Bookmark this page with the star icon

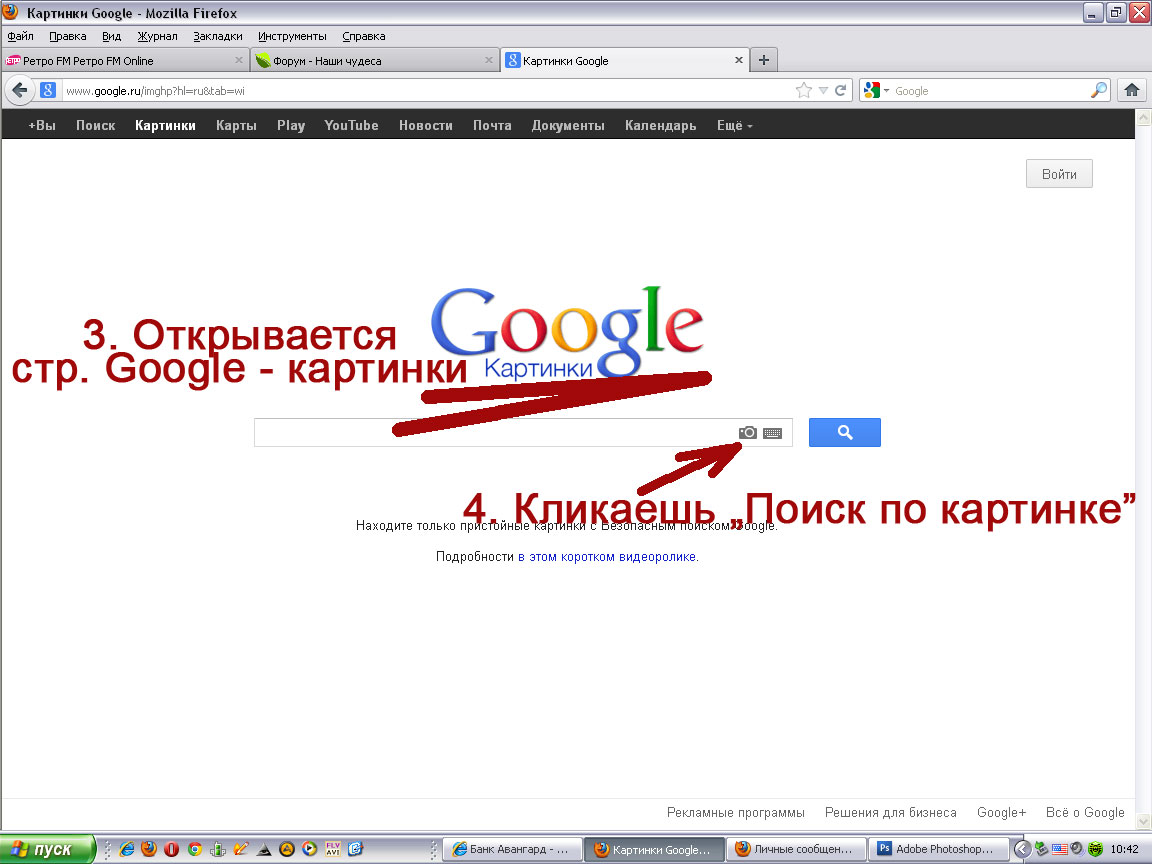[x=804, y=90]
